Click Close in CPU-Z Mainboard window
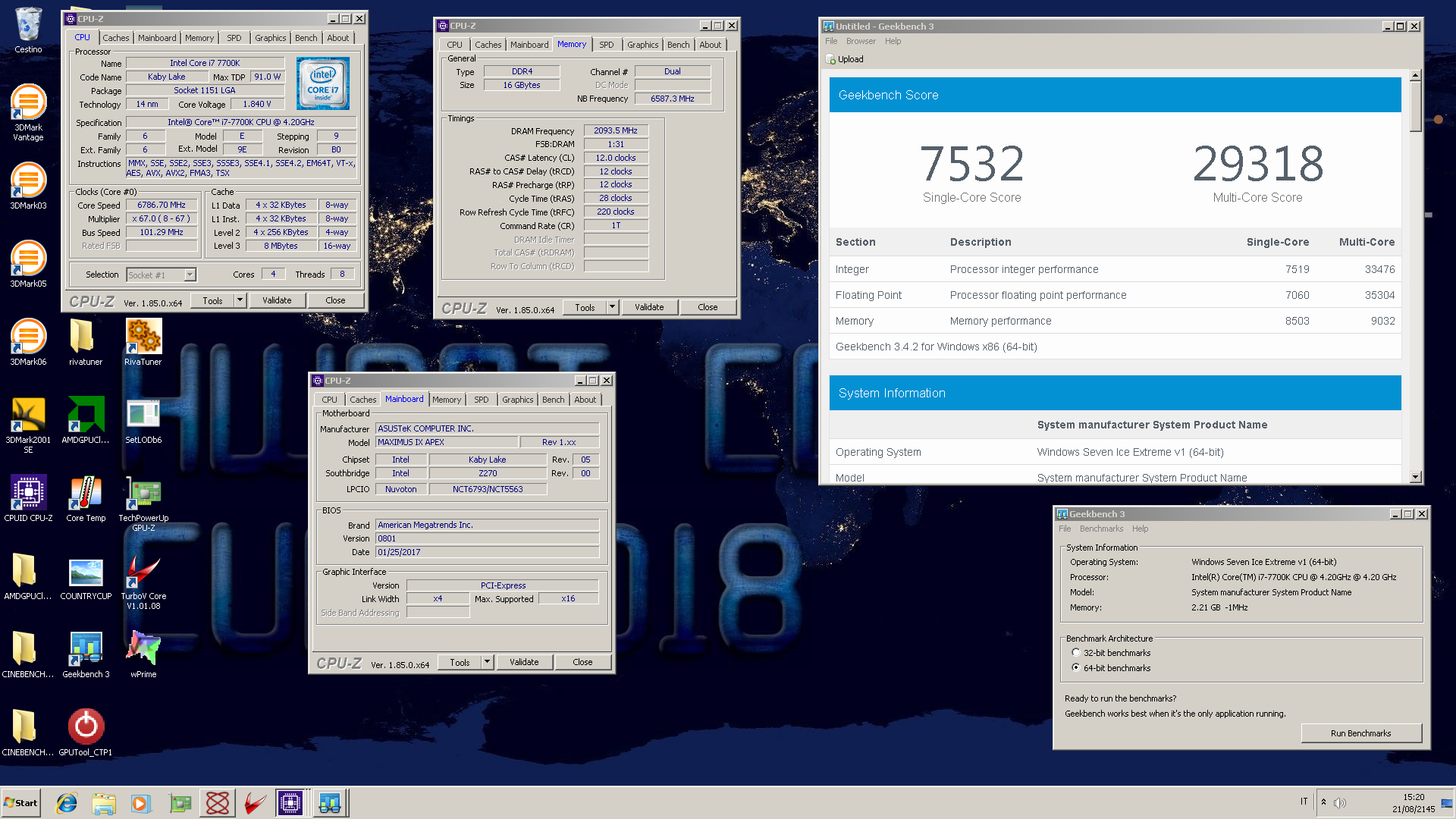This screenshot has width=1456, height=819. 582,662
